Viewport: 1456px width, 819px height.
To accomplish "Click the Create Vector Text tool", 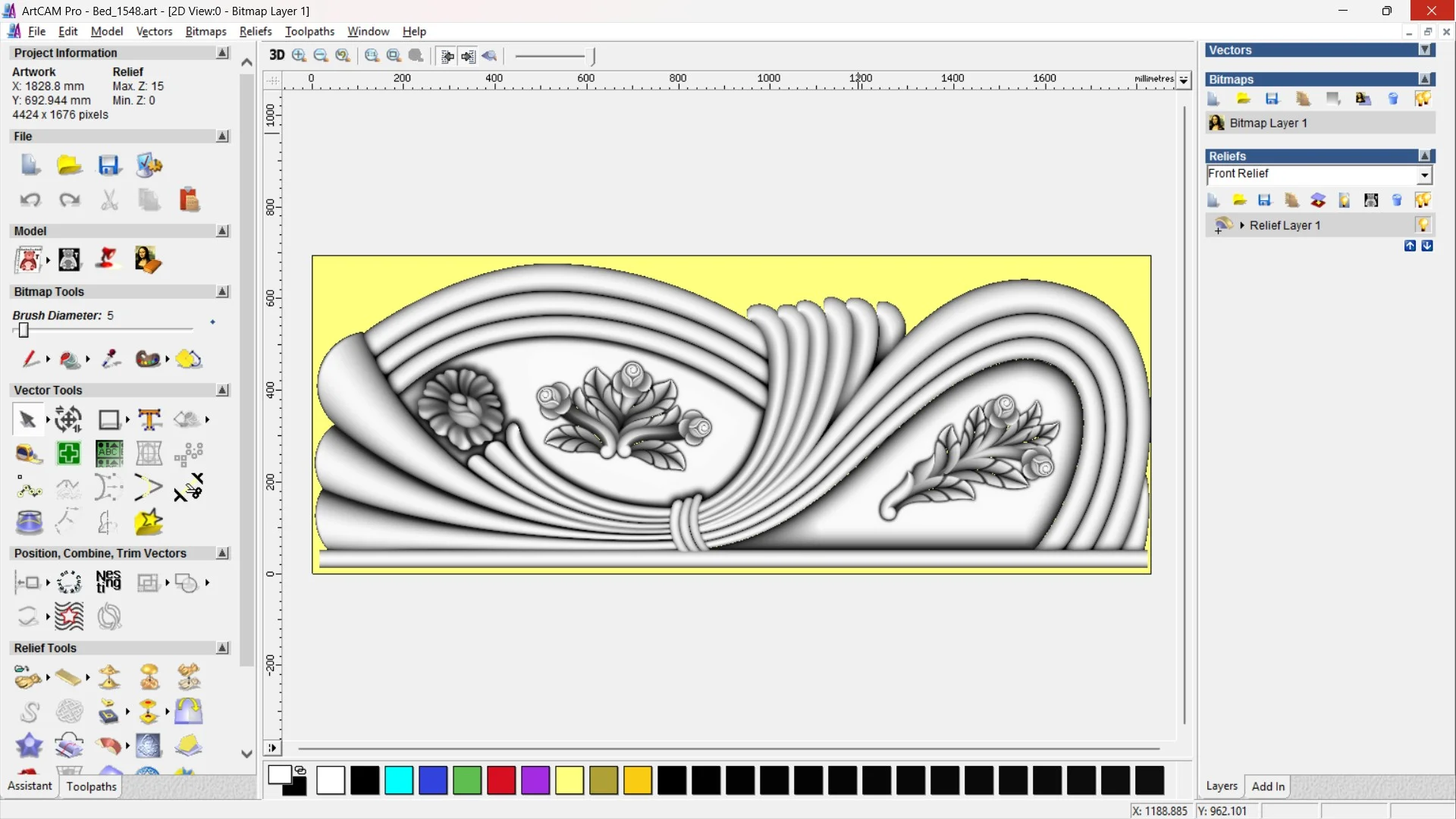I will click(x=149, y=419).
